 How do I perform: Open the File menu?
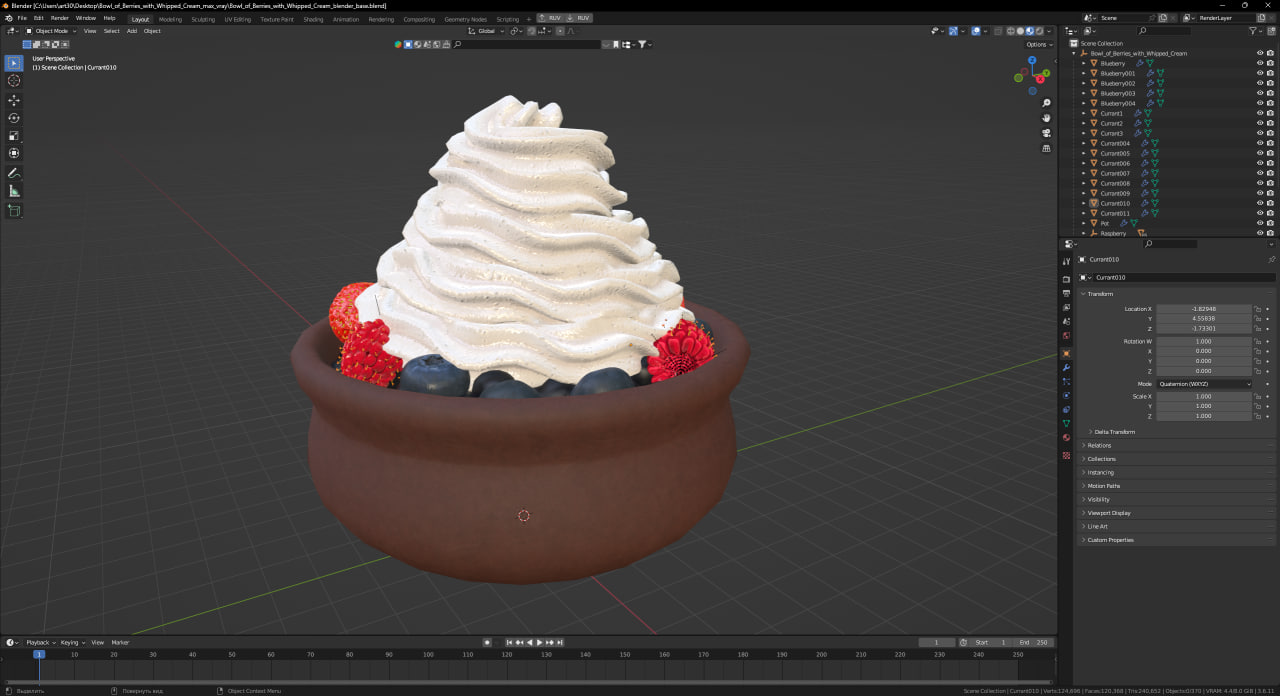point(22,18)
